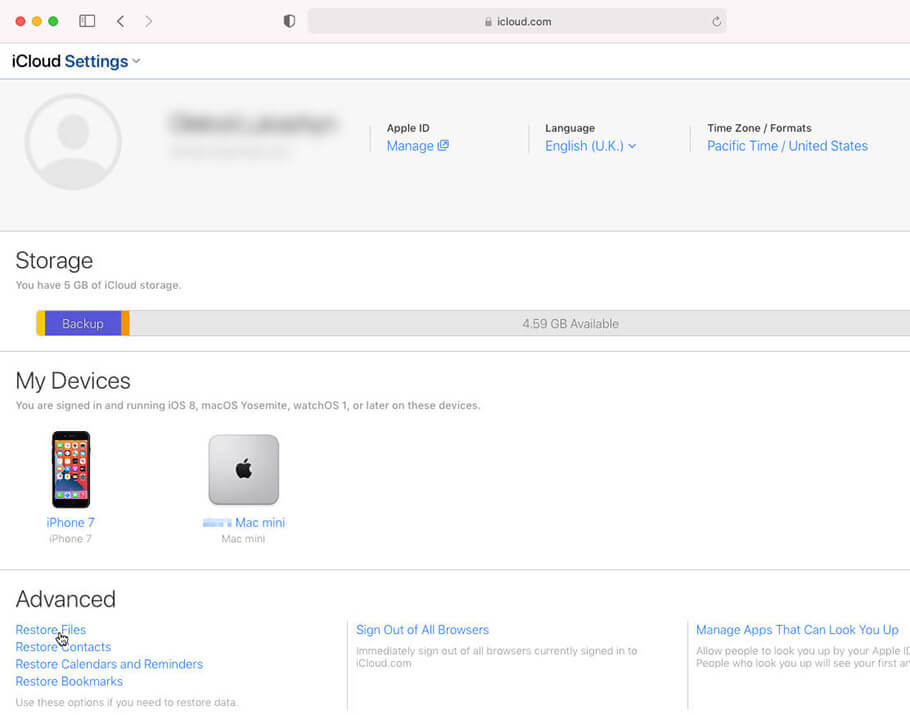
Task: Click Manage under Apple ID
Action: (417, 146)
